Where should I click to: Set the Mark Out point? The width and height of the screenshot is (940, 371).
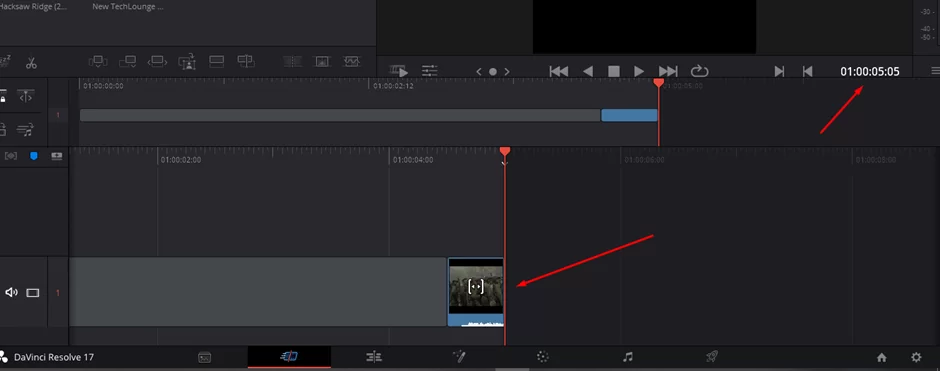point(808,71)
